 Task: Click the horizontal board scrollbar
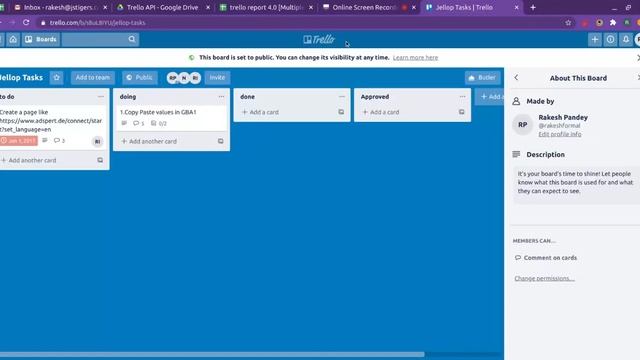click(212, 354)
